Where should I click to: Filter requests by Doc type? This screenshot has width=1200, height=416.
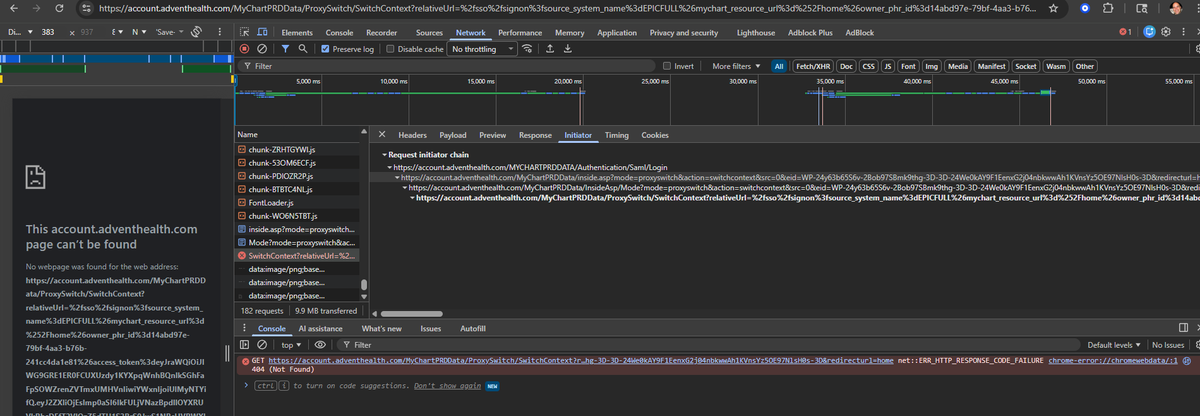[846, 66]
